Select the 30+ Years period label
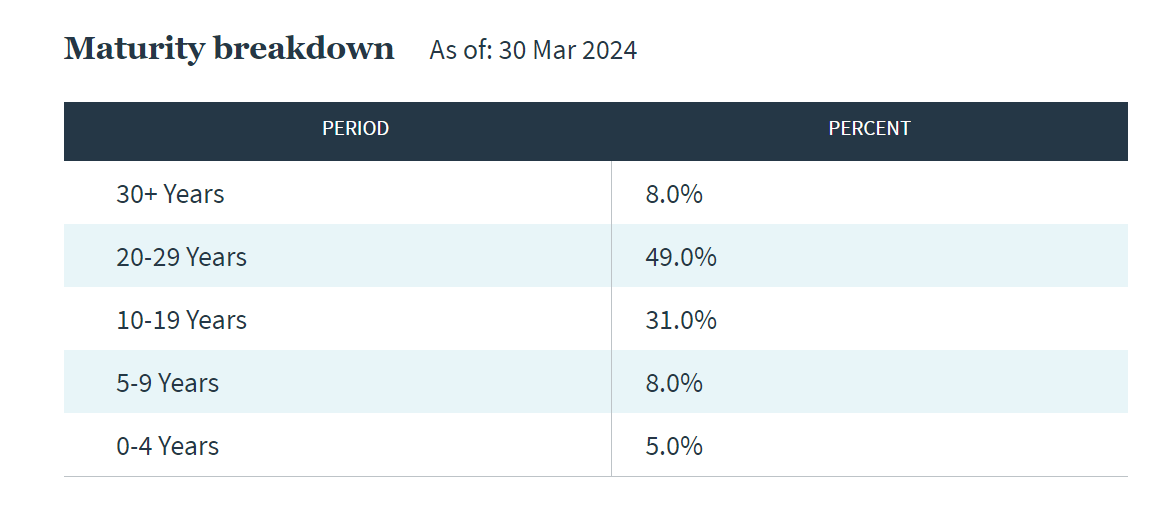 point(170,194)
